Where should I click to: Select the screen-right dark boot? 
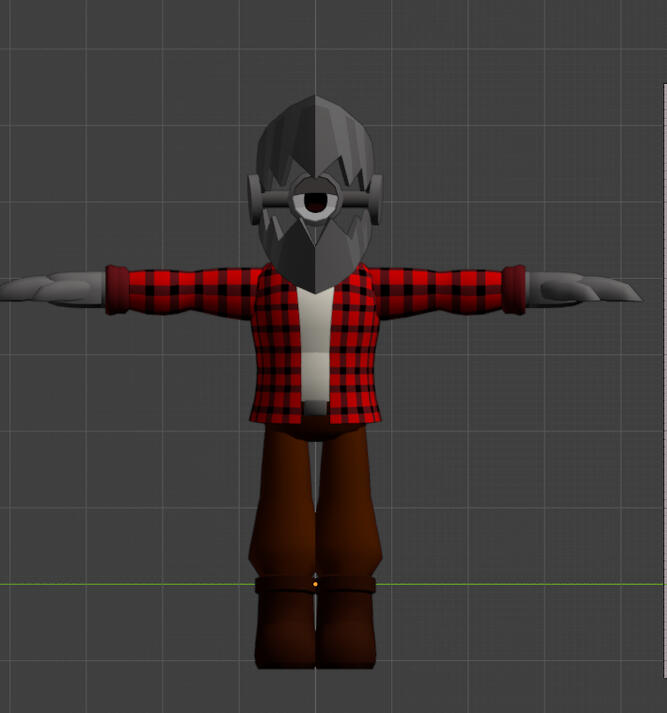pos(346,624)
